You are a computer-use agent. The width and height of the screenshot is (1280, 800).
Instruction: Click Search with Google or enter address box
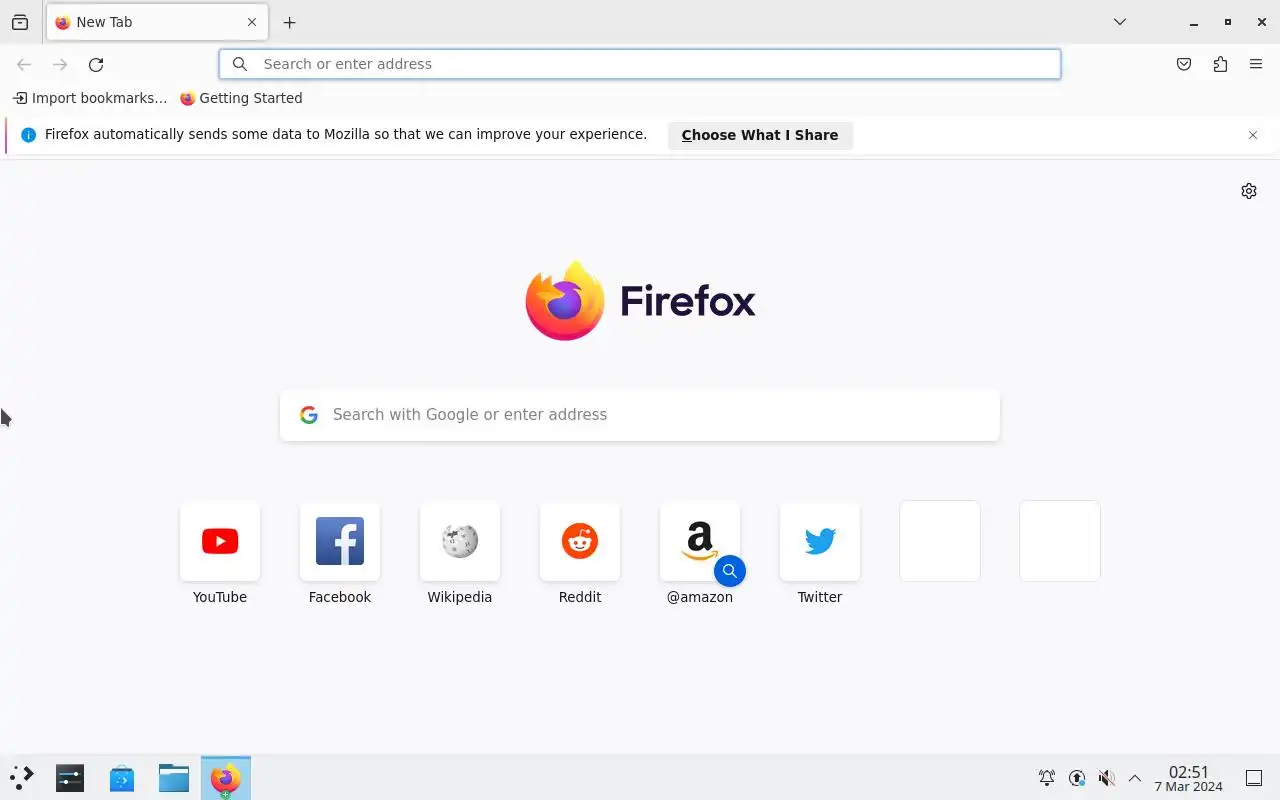(640, 415)
